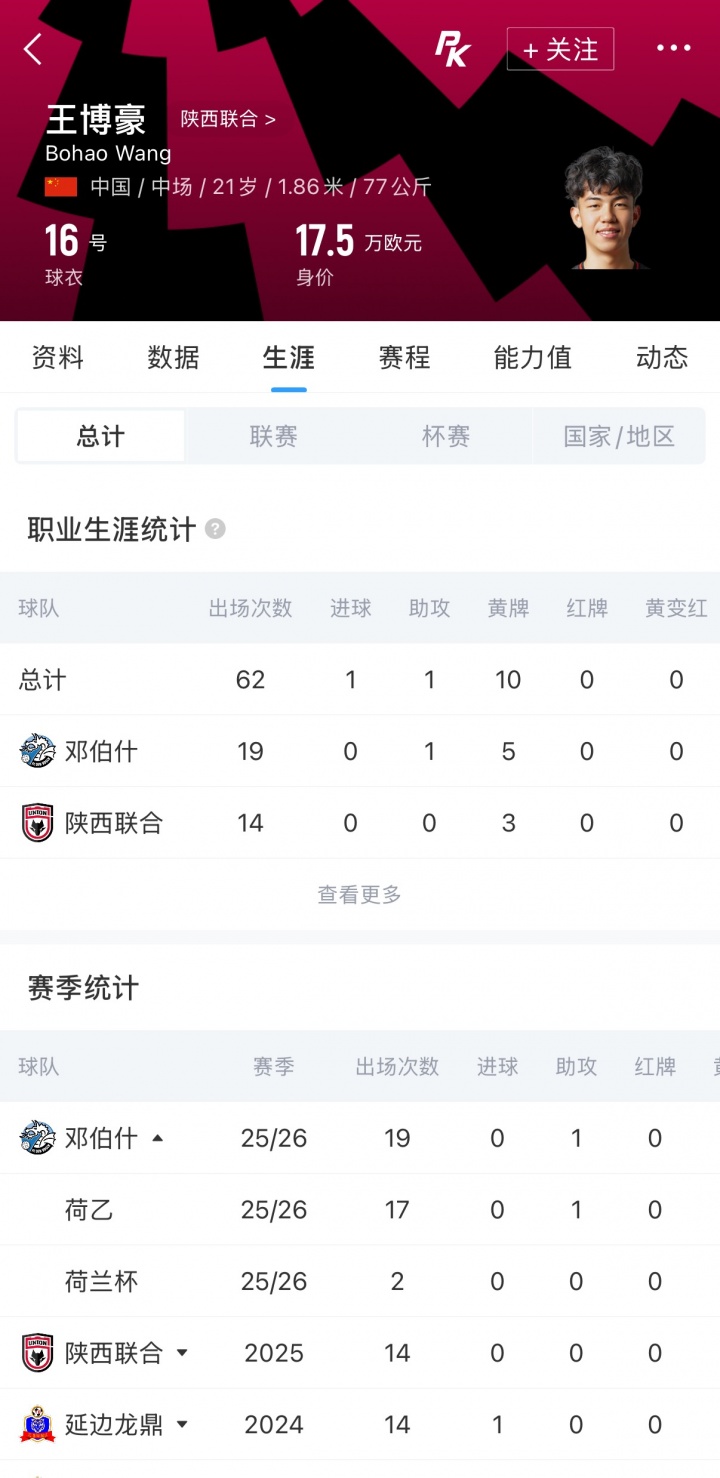Expand the 陕西联合 2025 season row
This screenshot has height=1478, width=720.
pos(182,1353)
